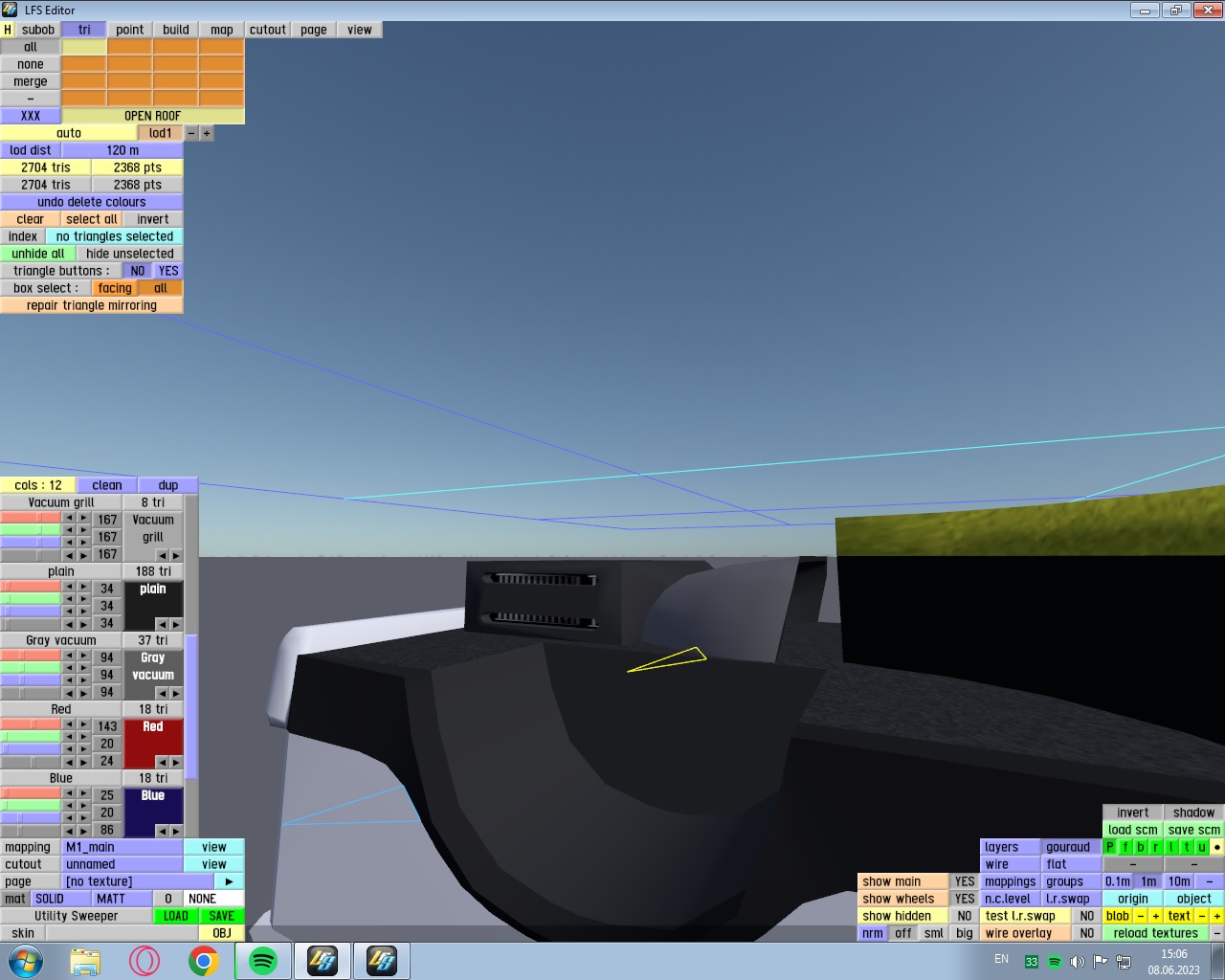Click the minus button next to 10m
This screenshot has height=980, width=1225.
[x=1210, y=881]
